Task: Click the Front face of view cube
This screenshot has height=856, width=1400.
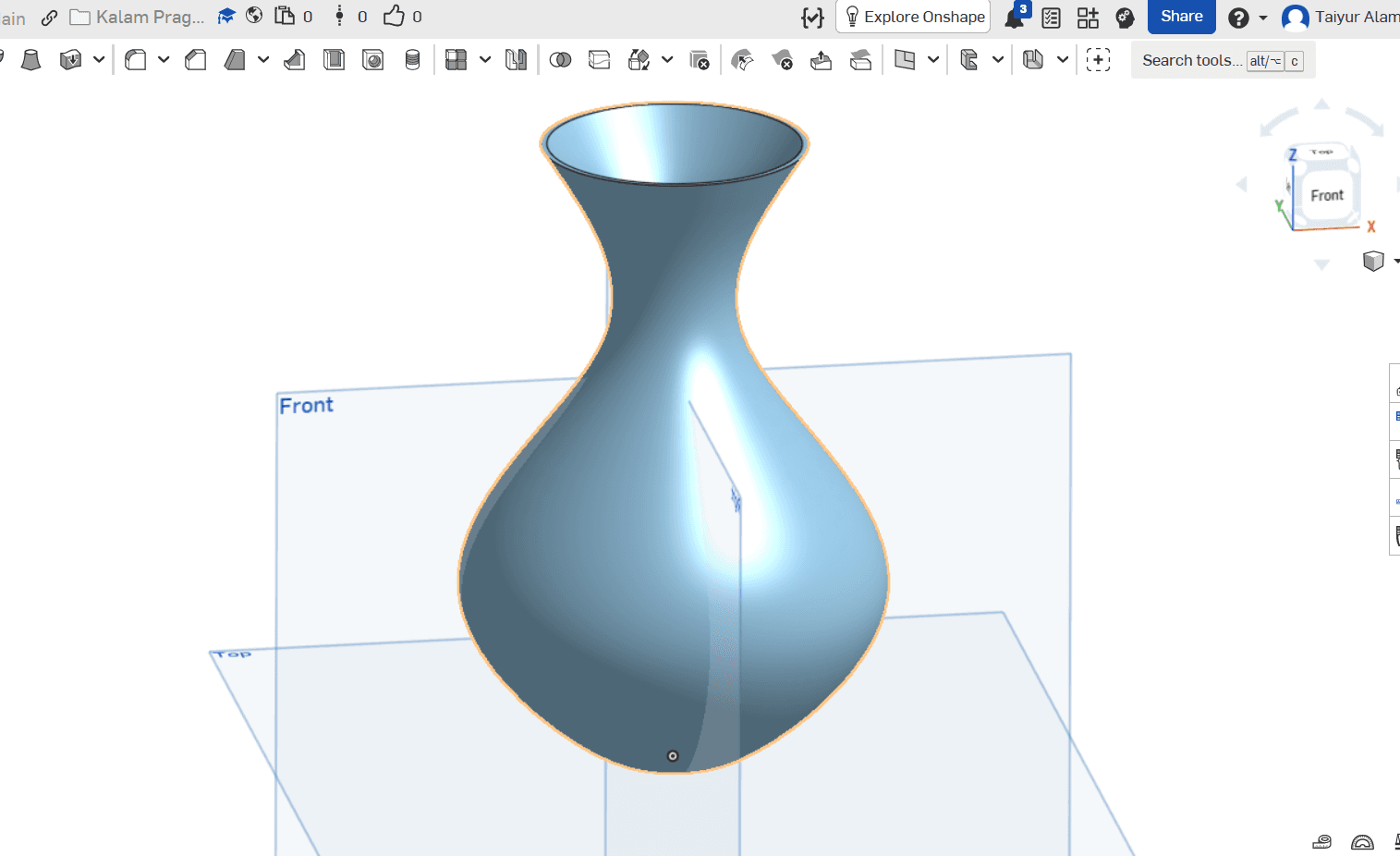Action: click(1326, 195)
